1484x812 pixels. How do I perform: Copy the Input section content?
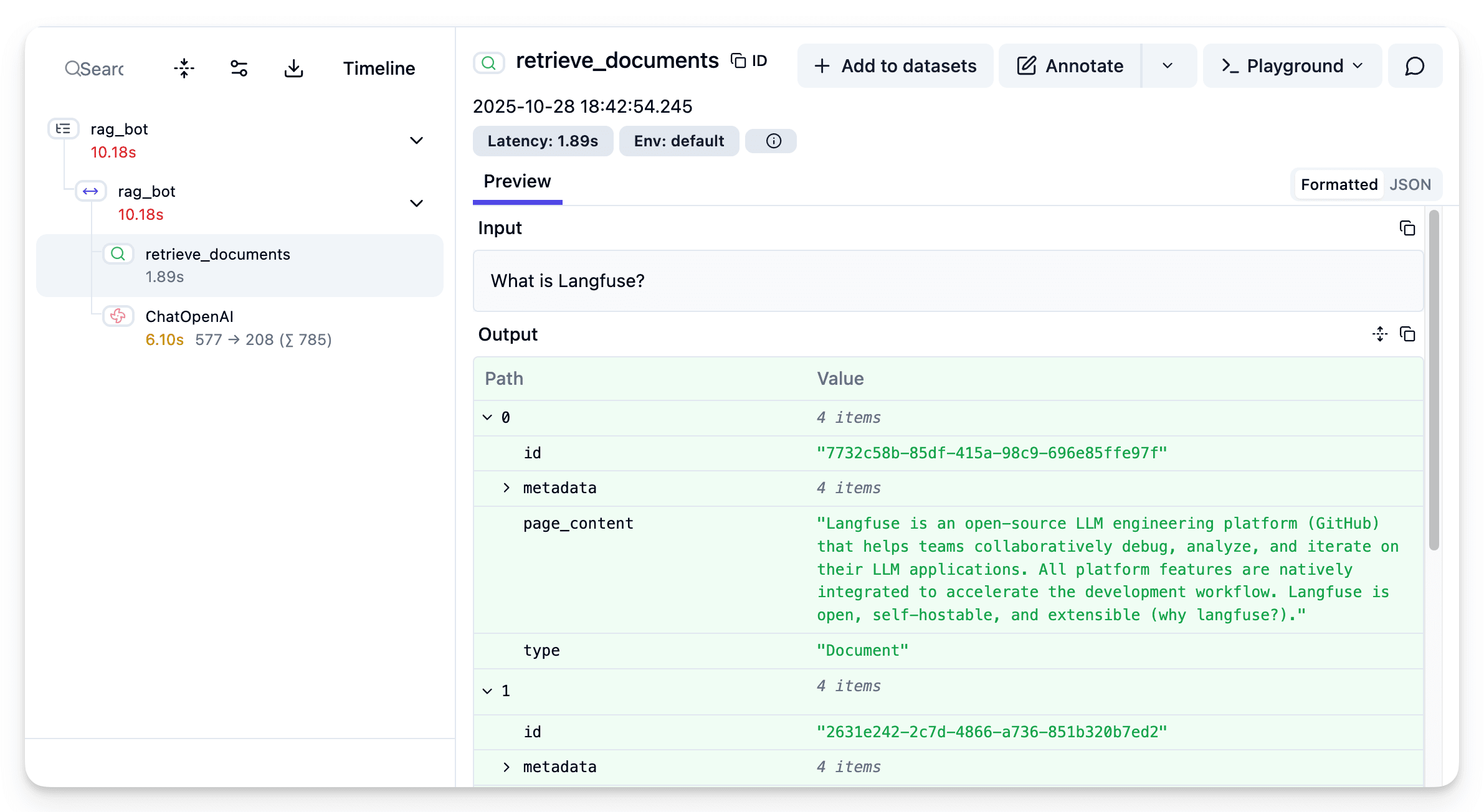tap(1407, 228)
